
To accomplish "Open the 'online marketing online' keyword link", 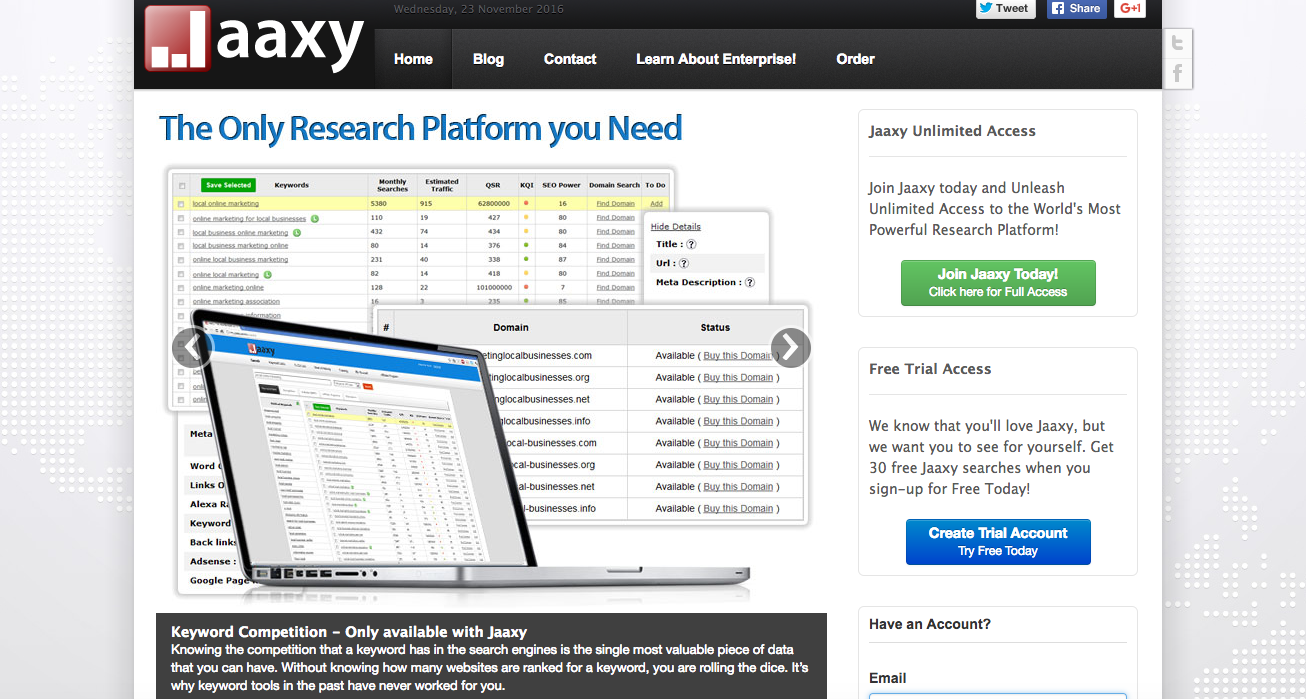I will (228, 288).
